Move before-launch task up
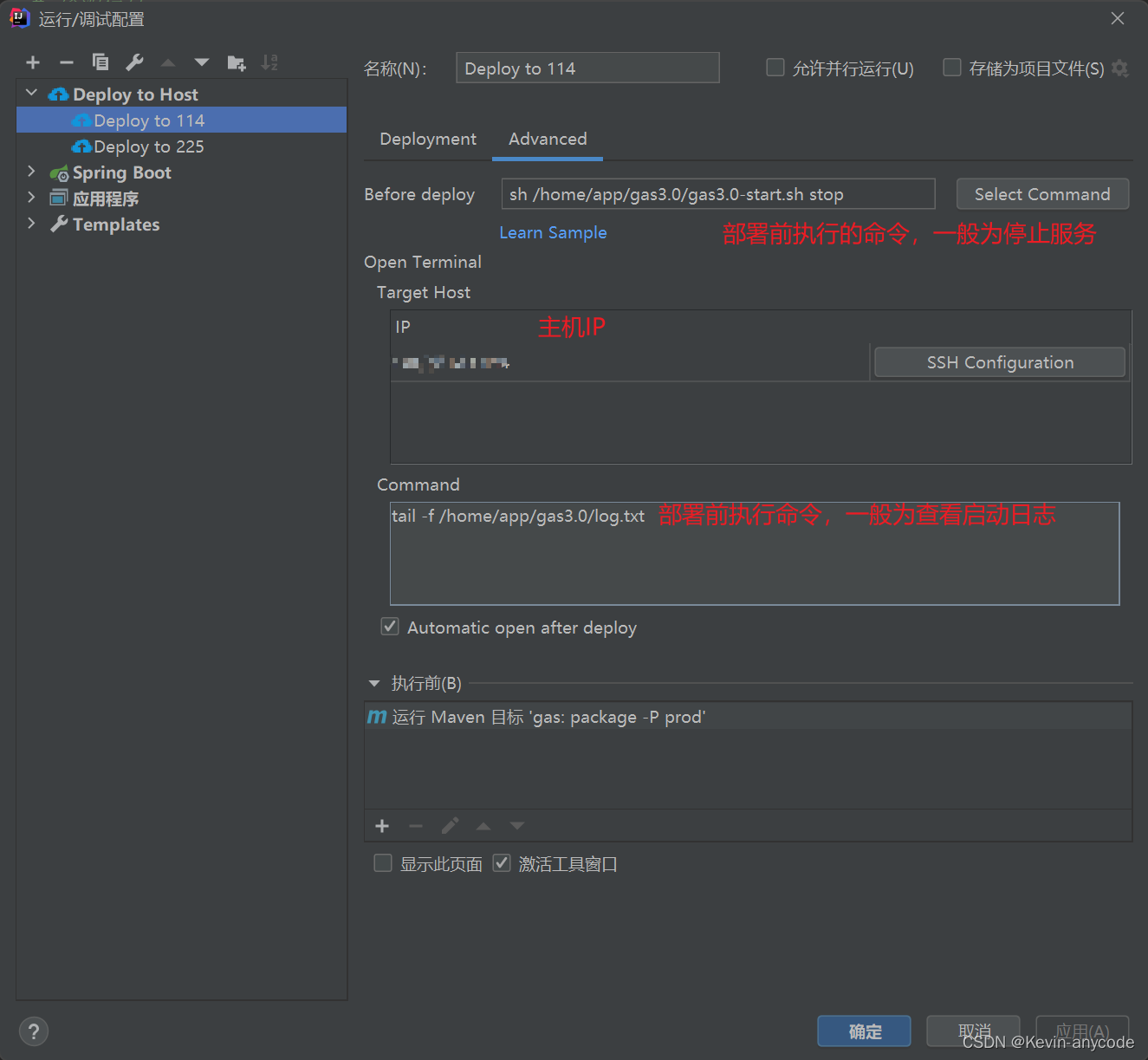Viewport: 1148px width, 1060px height. 483,826
